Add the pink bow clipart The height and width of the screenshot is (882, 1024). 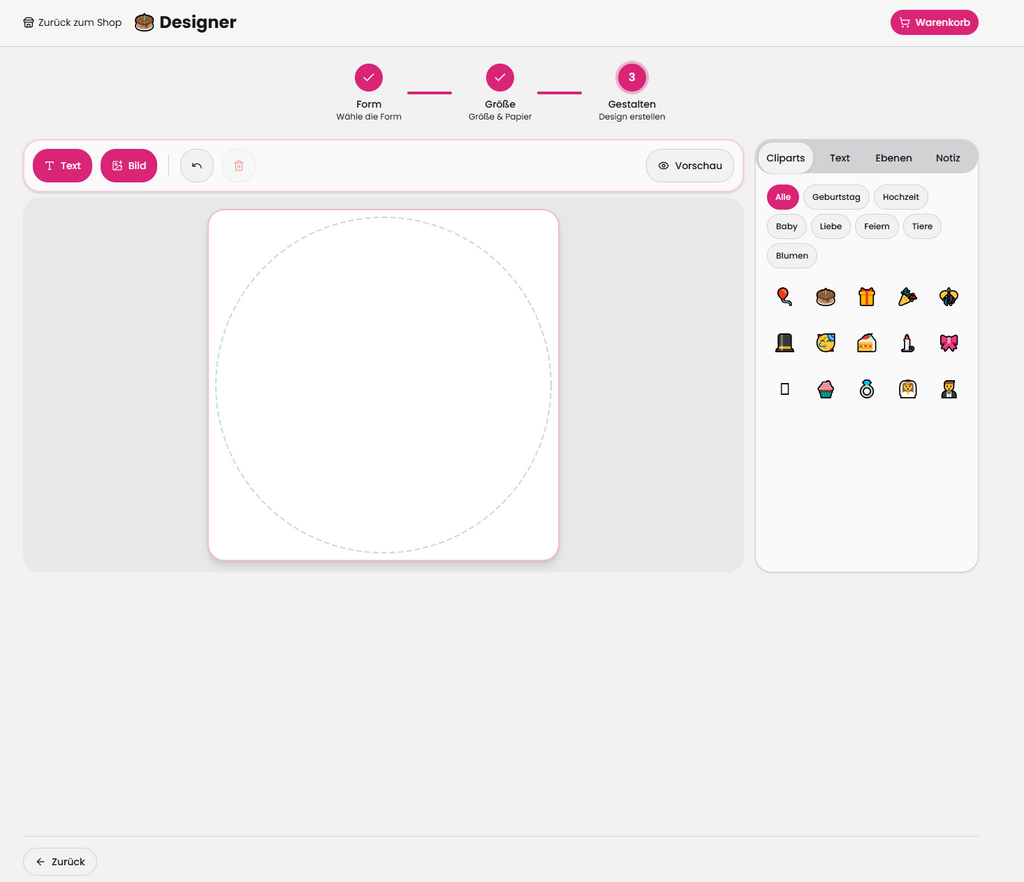pos(948,343)
